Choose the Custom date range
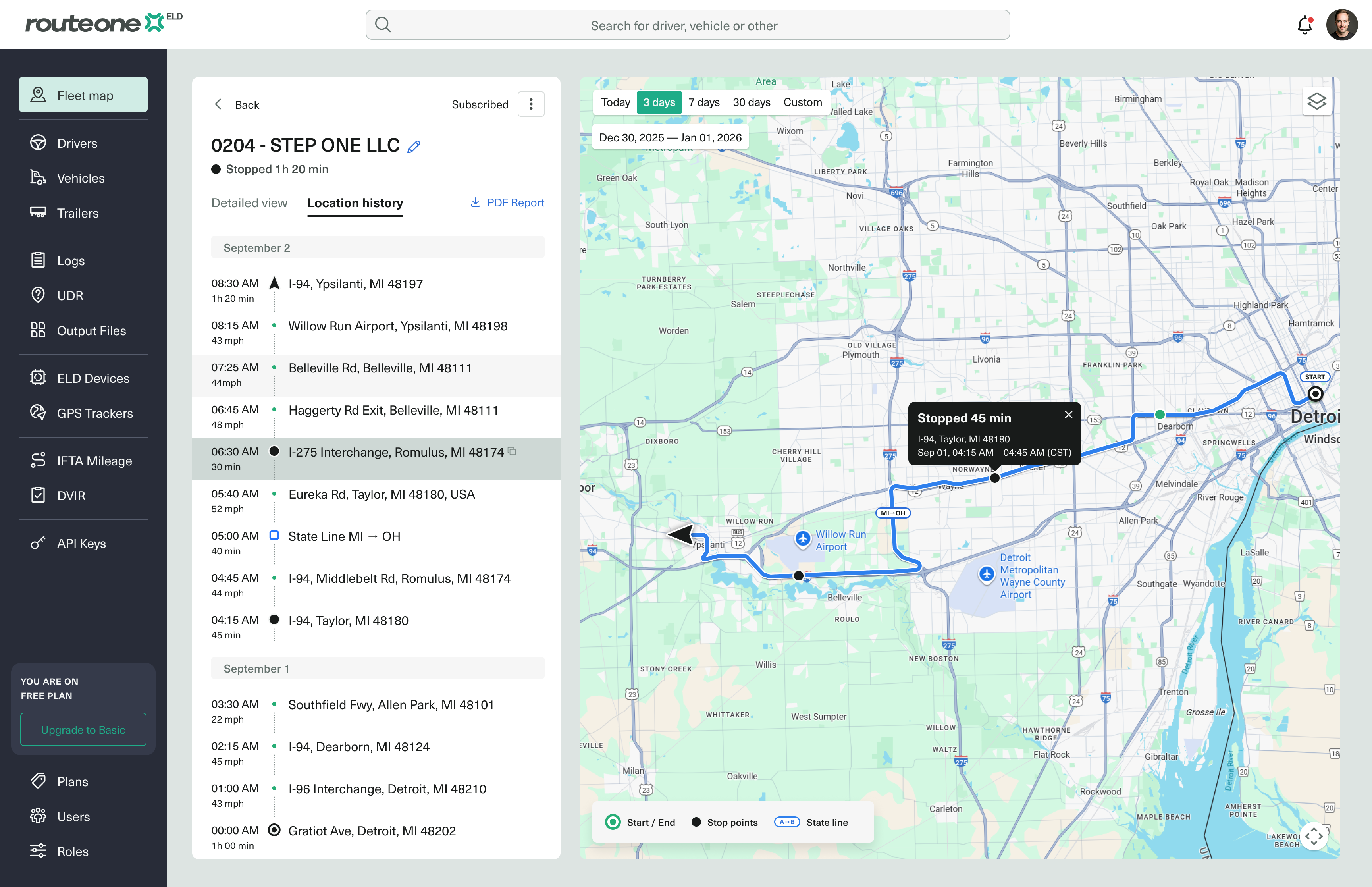Viewport: 1372px width, 887px height. tap(803, 102)
